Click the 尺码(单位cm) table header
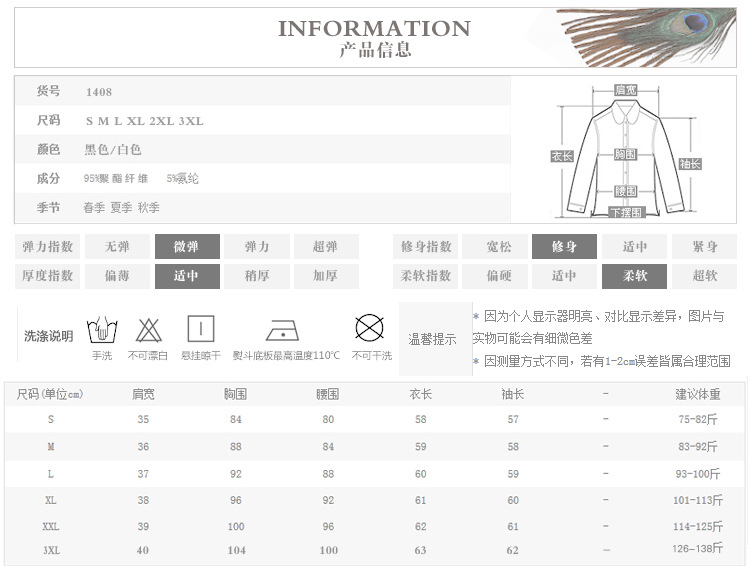The image size is (750, 566). click(x=50, y=394)
